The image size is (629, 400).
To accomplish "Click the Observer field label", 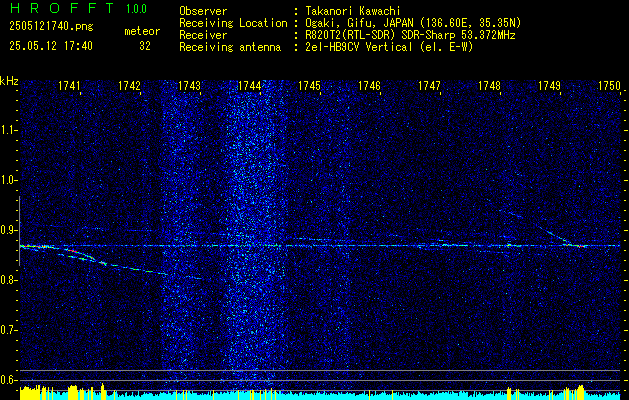I will click(203, 11).
